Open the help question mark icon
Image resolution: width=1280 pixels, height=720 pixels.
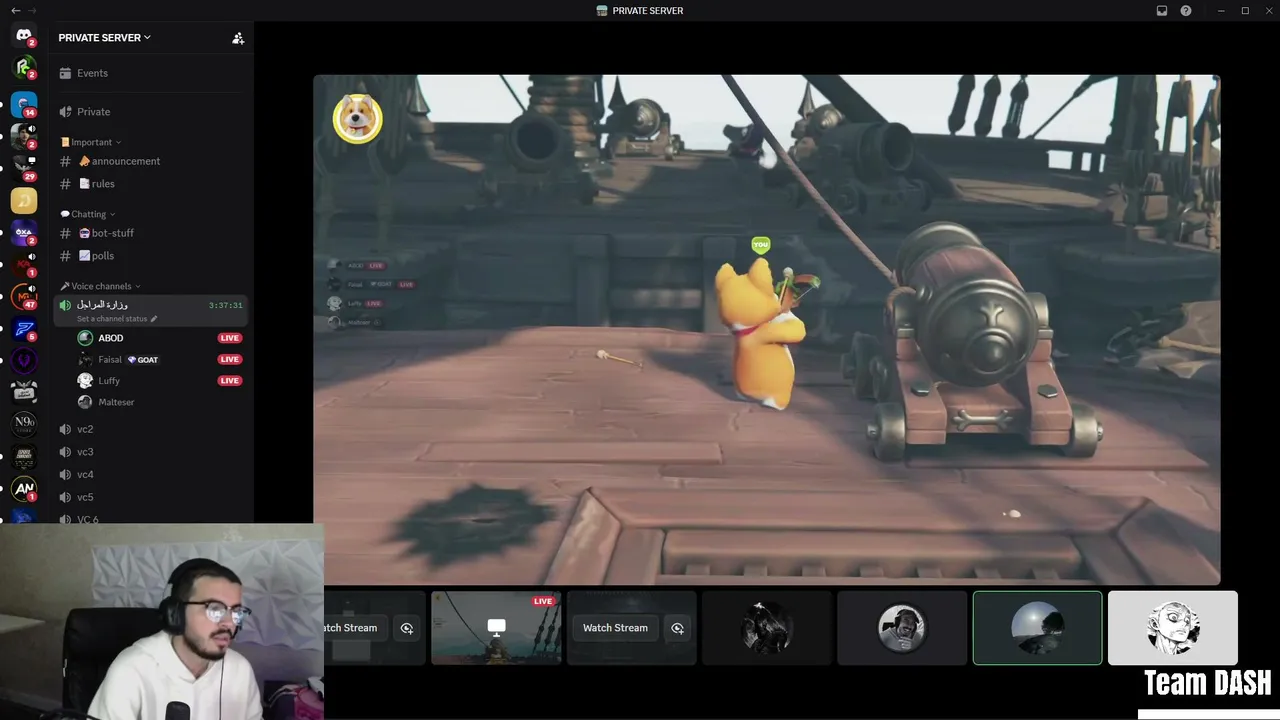tap(1186, 11)
